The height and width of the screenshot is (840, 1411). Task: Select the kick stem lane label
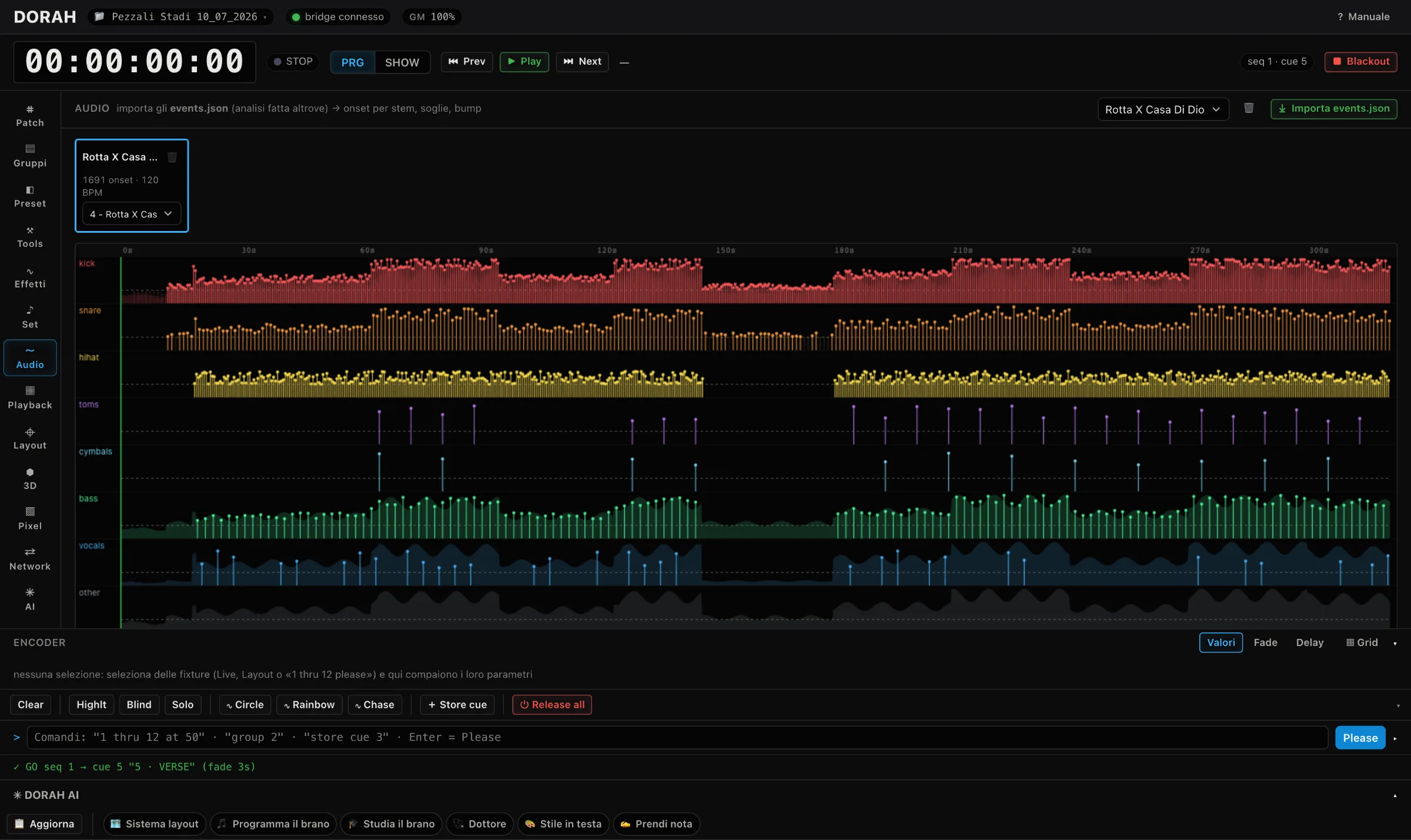(87, 263)
